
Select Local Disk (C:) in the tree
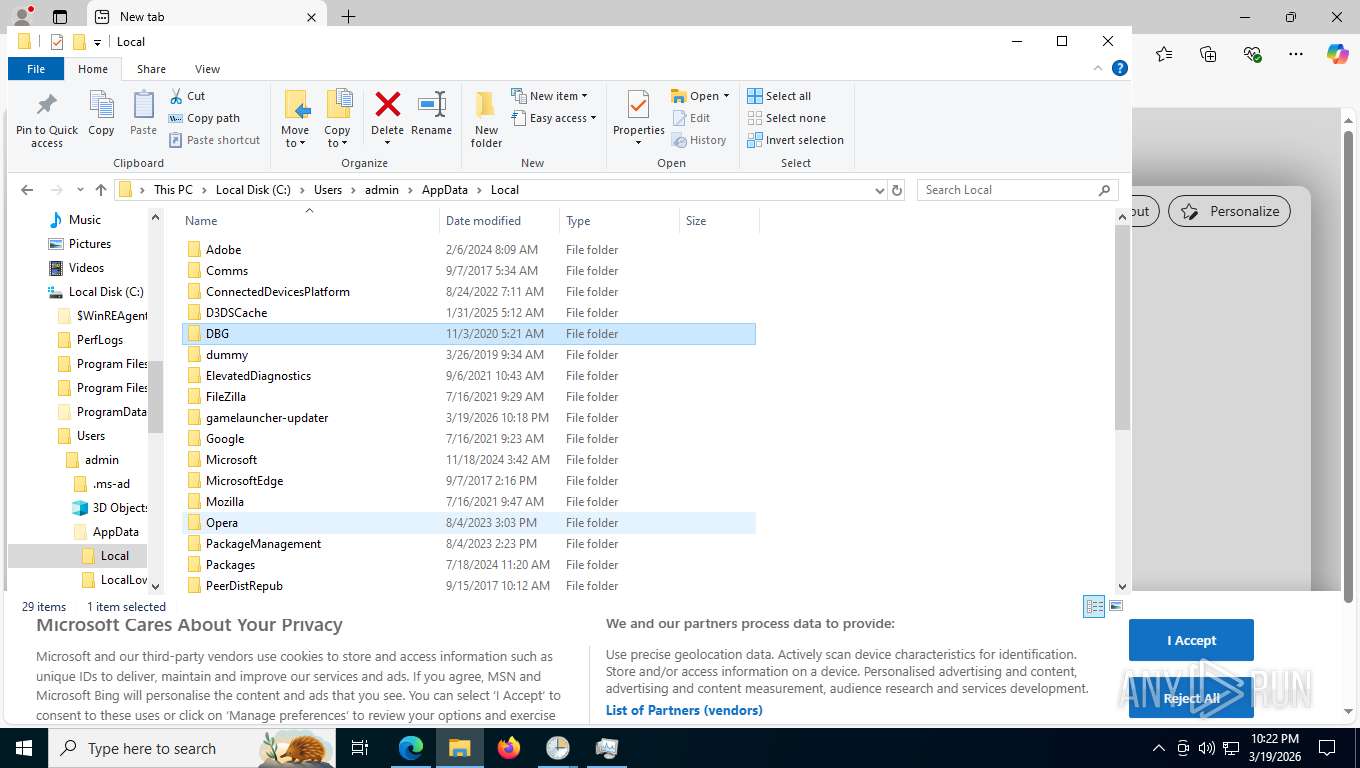pyautogui.click(x=106, y=292)
